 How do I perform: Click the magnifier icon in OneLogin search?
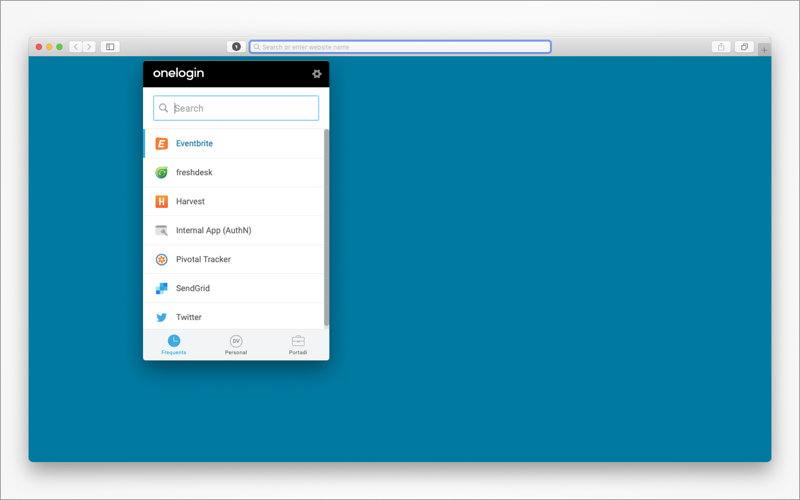point(163,108)
